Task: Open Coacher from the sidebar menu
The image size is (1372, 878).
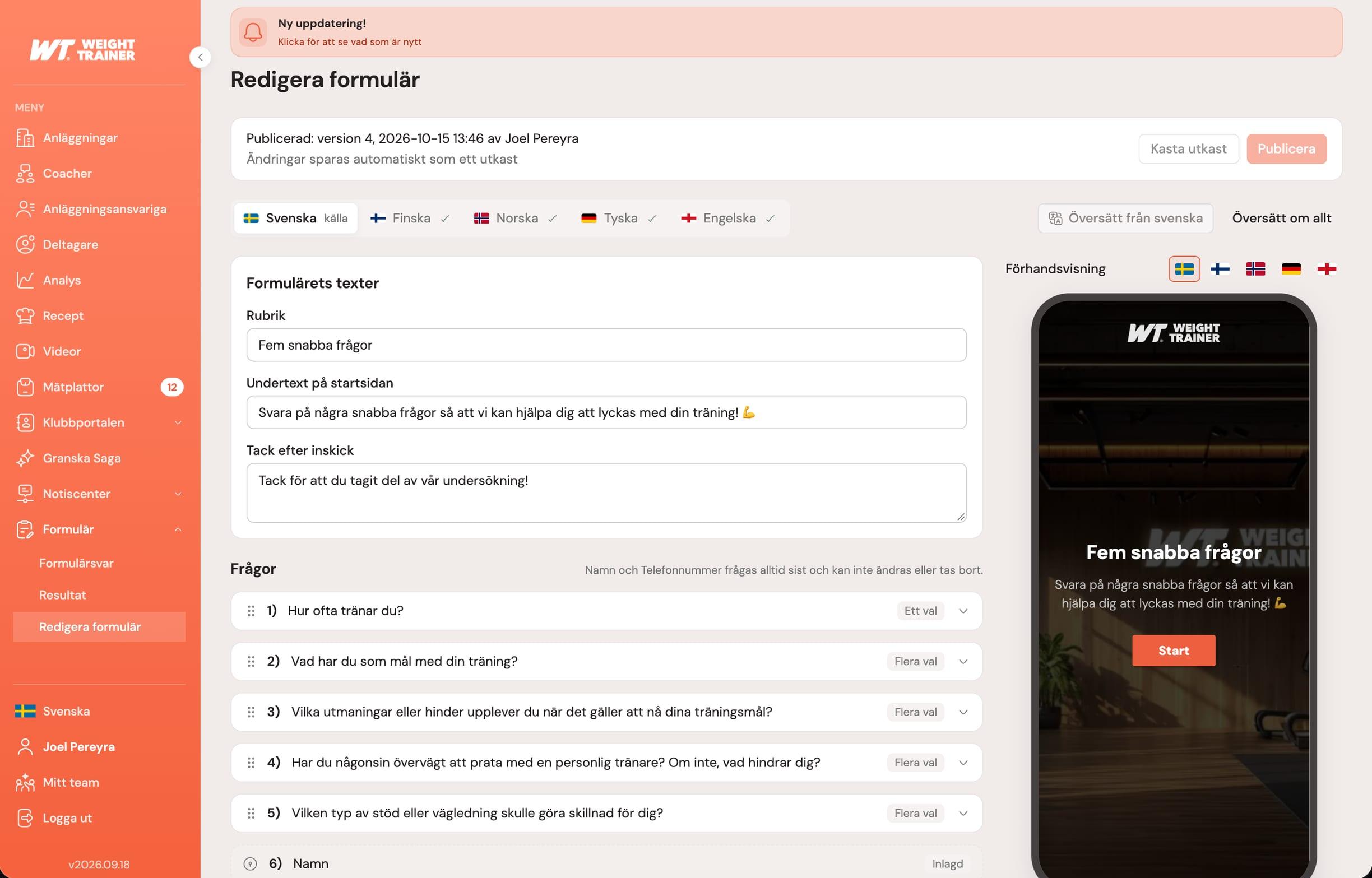Action: (x=99, y=173)
